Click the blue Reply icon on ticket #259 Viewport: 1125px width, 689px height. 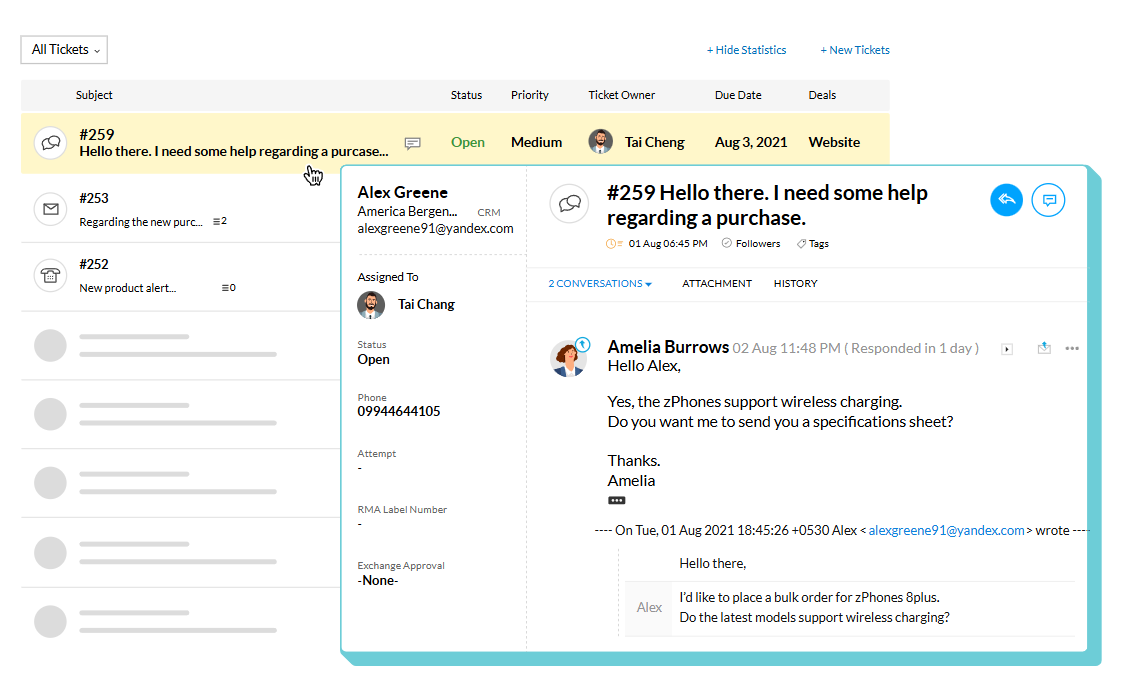click(1006, 200)
